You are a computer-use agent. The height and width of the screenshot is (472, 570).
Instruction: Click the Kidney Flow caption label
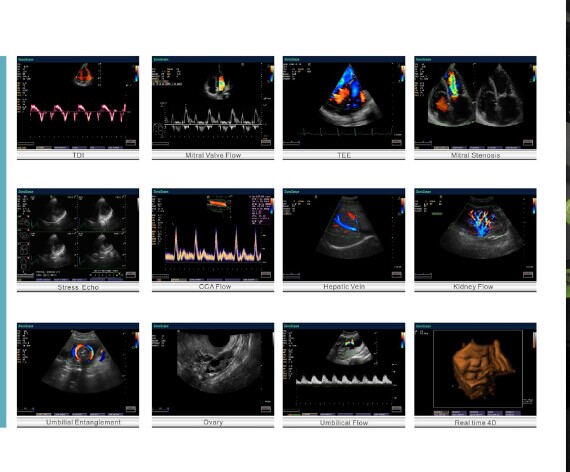pyautogui.click(x=473, y=287)
